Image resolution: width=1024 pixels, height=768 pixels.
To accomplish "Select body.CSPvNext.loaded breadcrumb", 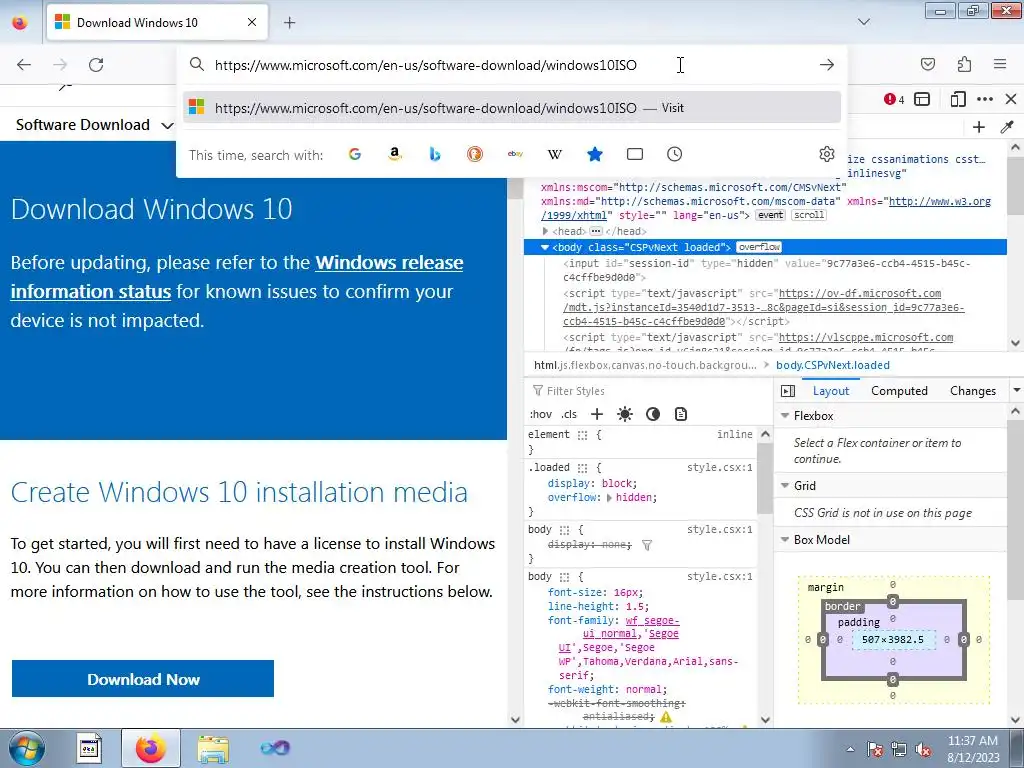I will click(x=833, y=366).
